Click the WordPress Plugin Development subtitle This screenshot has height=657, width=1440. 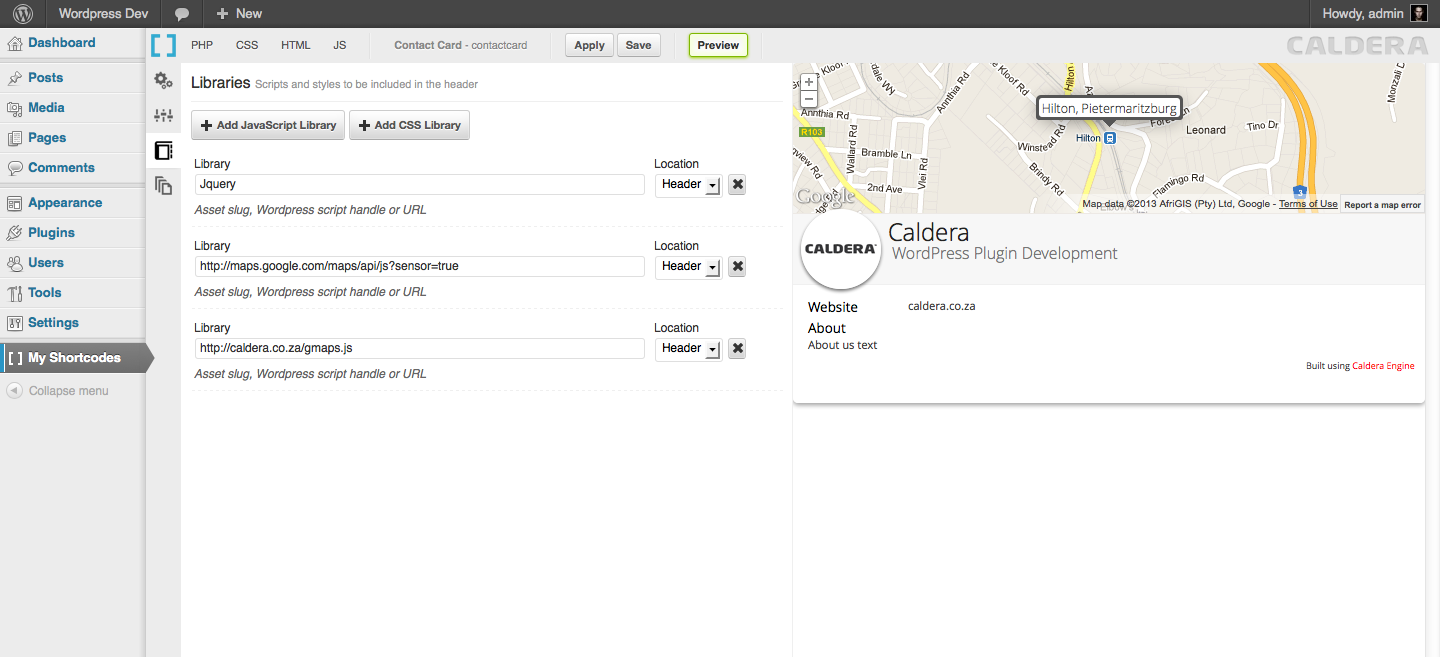(x=1004, y=254)
